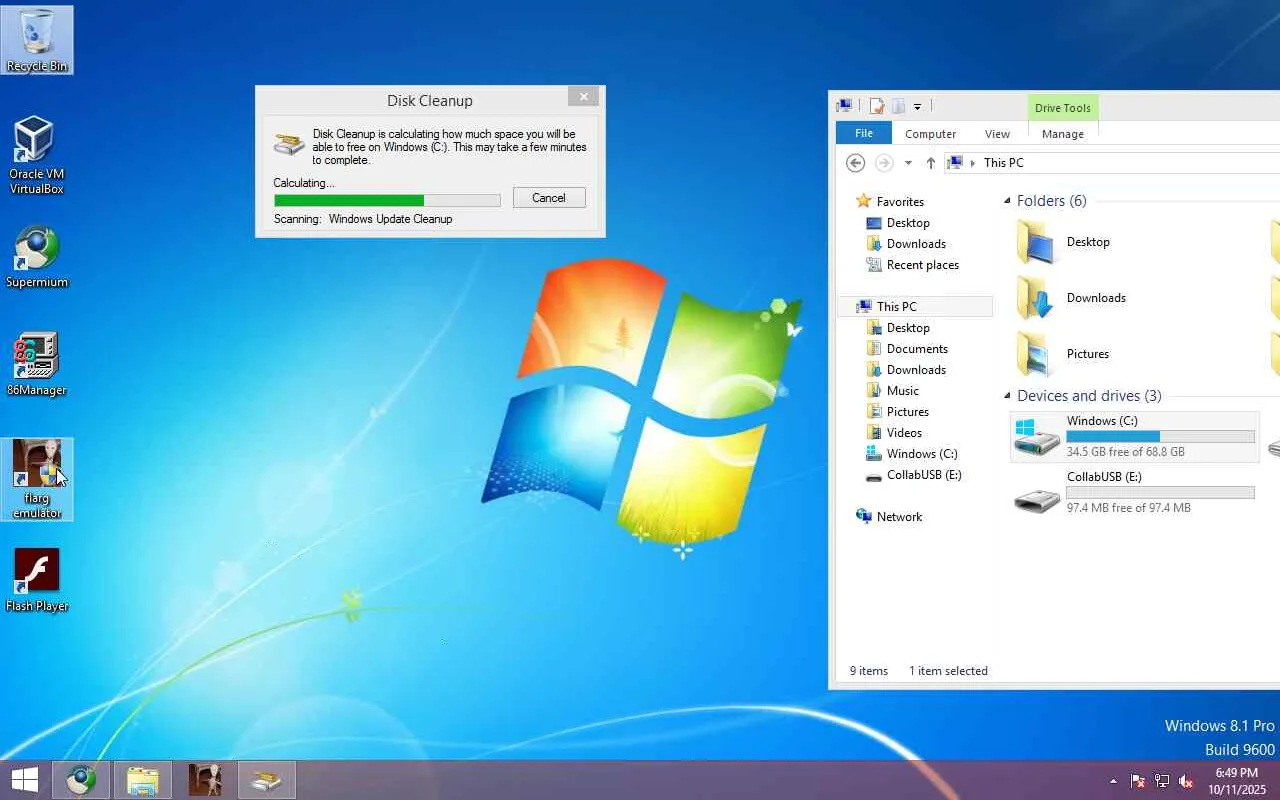Select the Windows (C:) drive tile
1280x800 pixels.
(x=1135, y=436)
